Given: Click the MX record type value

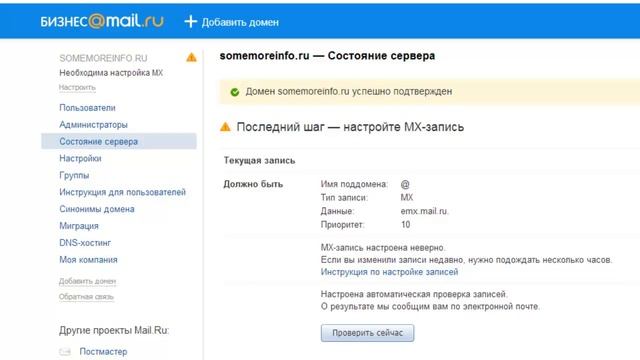Looking at the screenshot, I should tap(407, 198).
